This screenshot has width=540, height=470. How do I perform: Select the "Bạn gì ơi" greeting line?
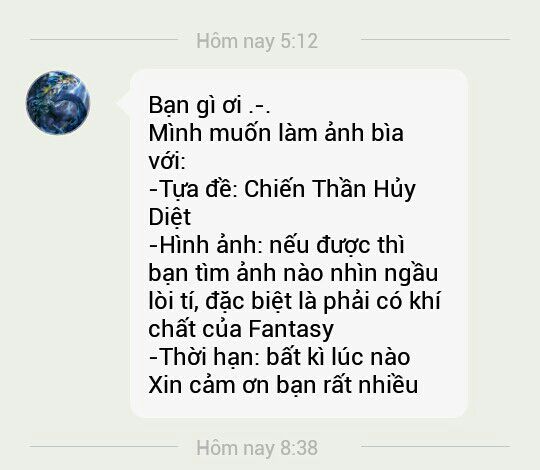point(195,105)
